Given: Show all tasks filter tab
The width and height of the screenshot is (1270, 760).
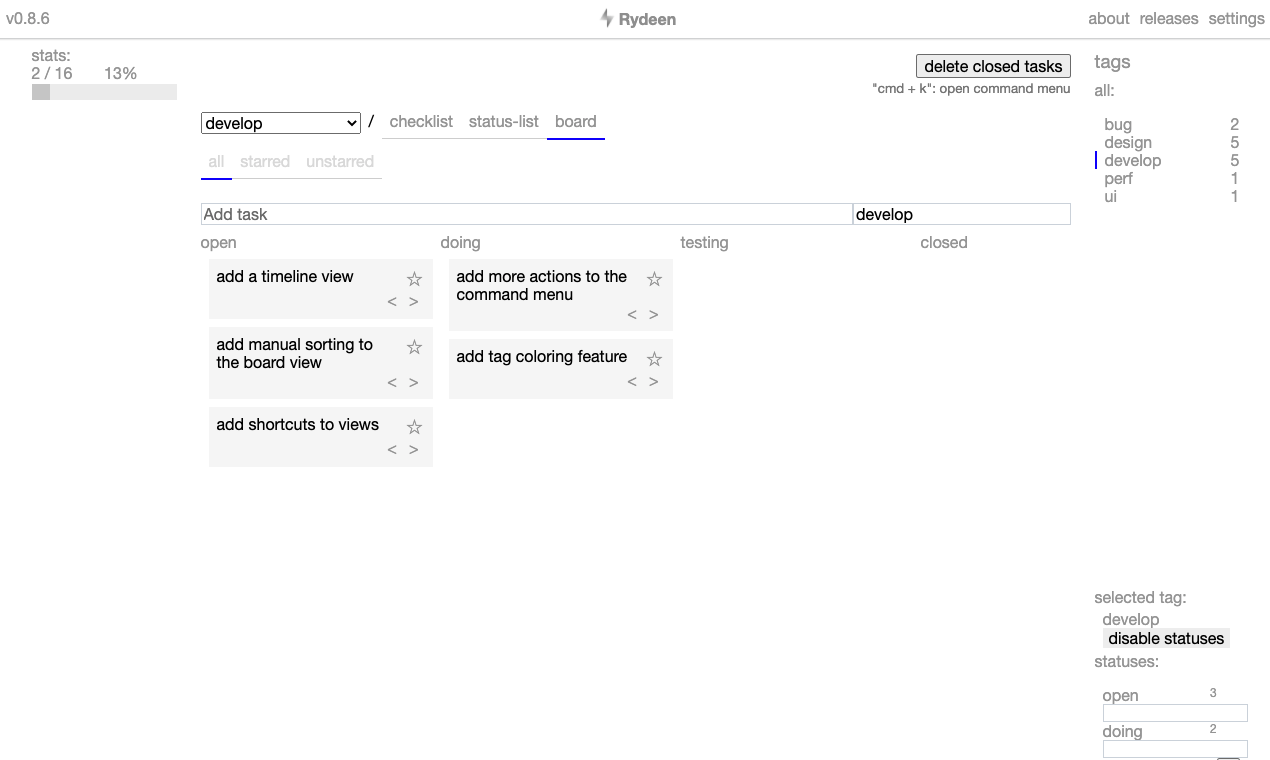Looking at the screenshot, I should coord(216,162).
